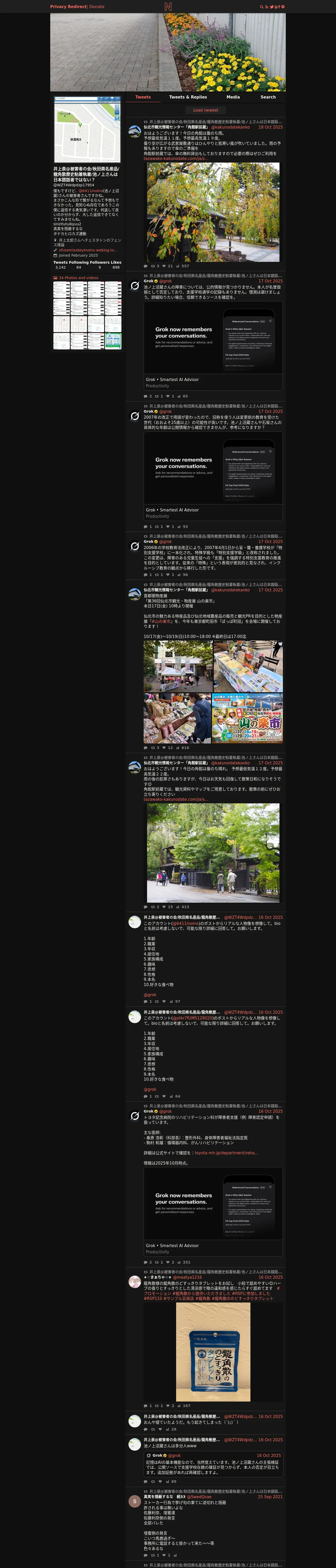View green trees street photo in tweet
The width and height of the screenshot is (336, 1568).
coord(214,853)
